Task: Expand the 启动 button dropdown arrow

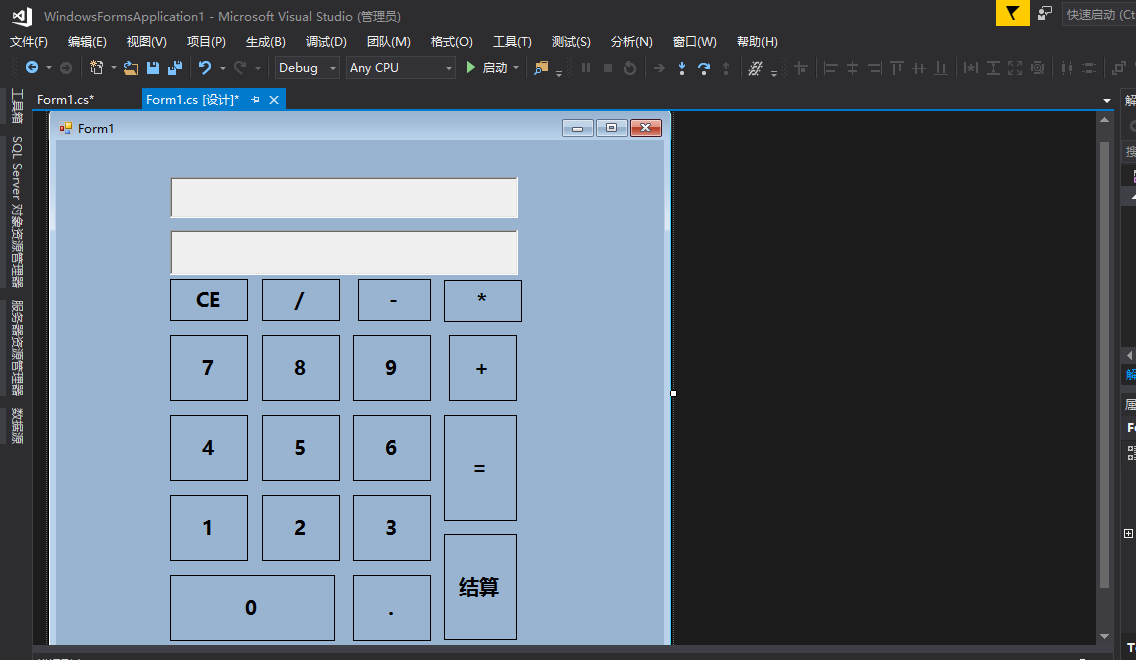Action: [517, 68]
